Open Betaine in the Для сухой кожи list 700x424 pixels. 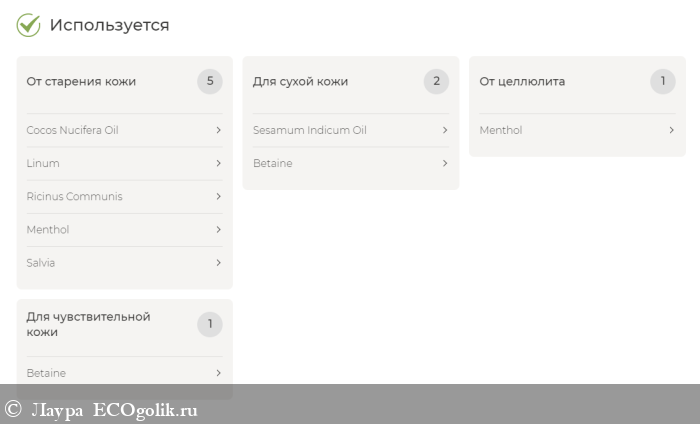(273, 163)
